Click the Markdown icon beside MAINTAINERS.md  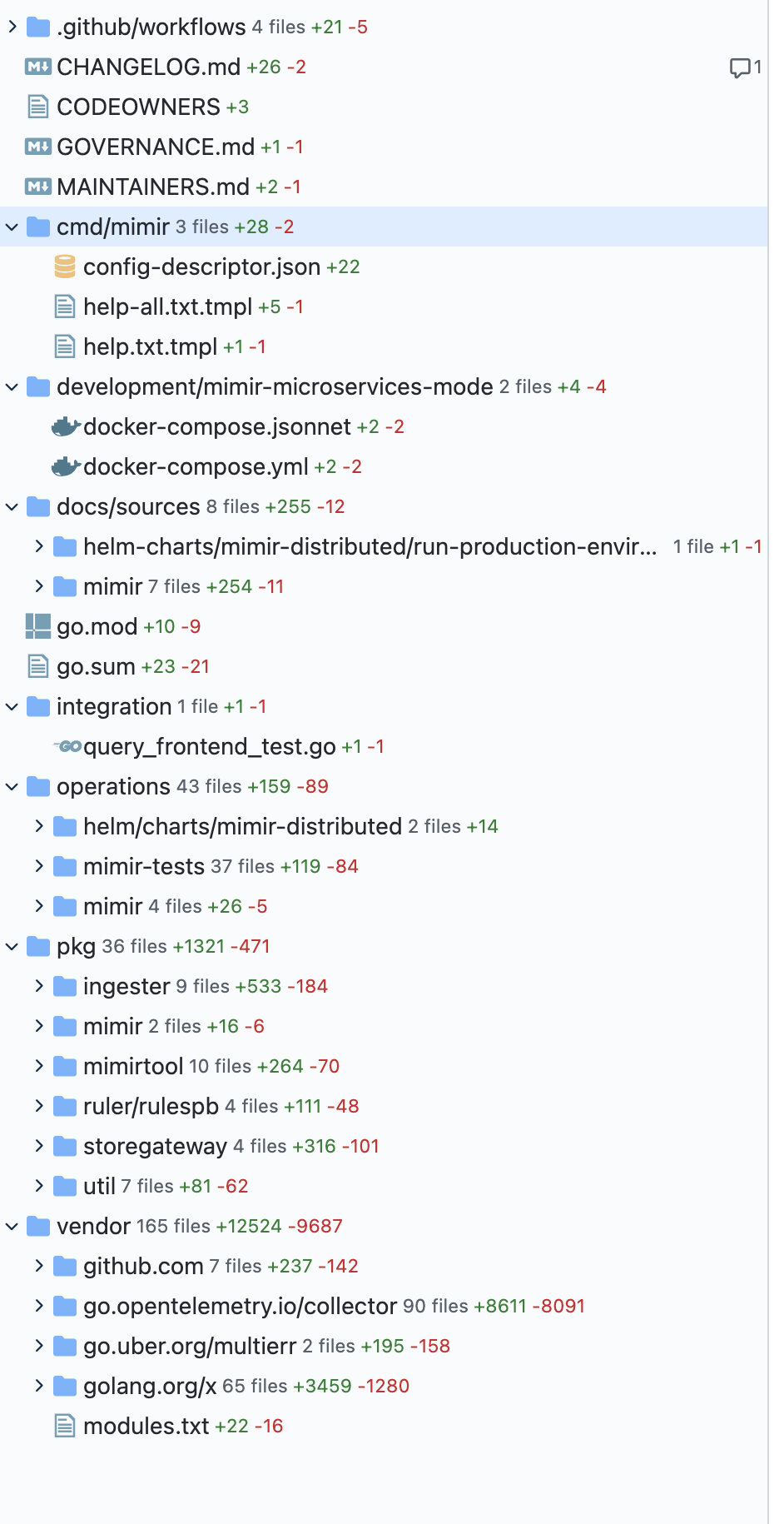pos(37,187)
